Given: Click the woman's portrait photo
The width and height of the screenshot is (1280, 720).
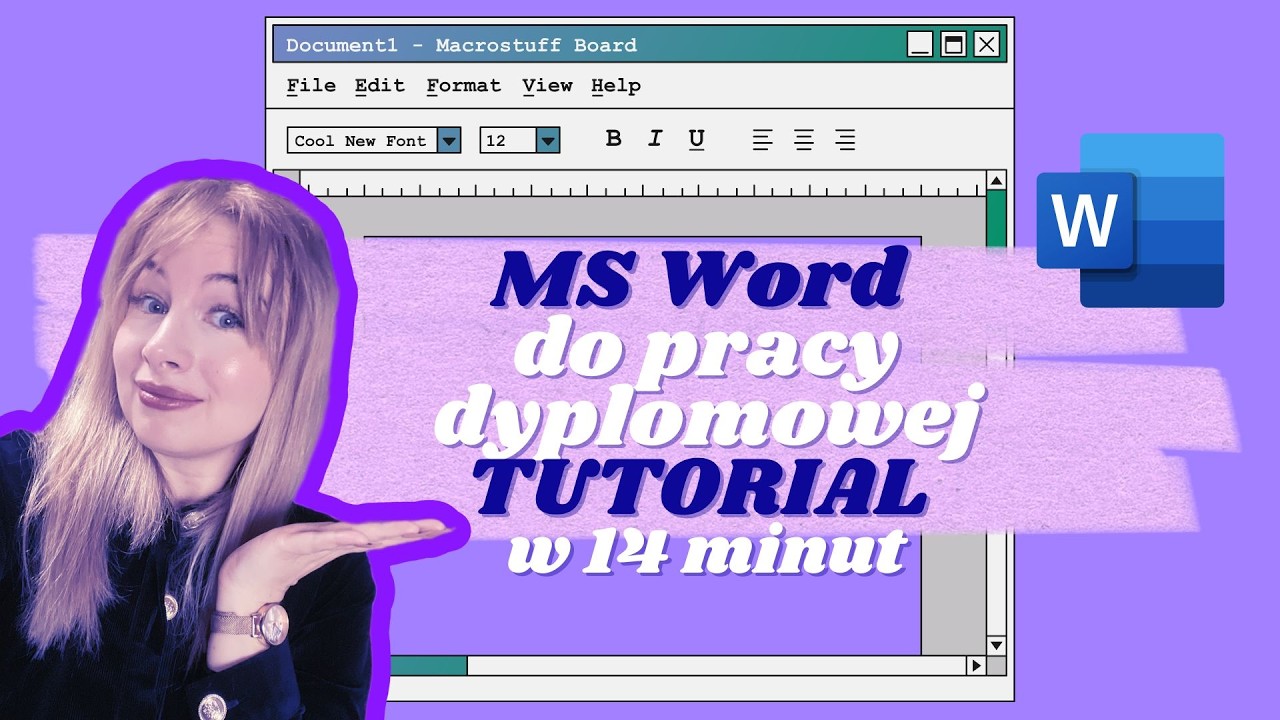Looking at the screenshot, I should point(200,450).
